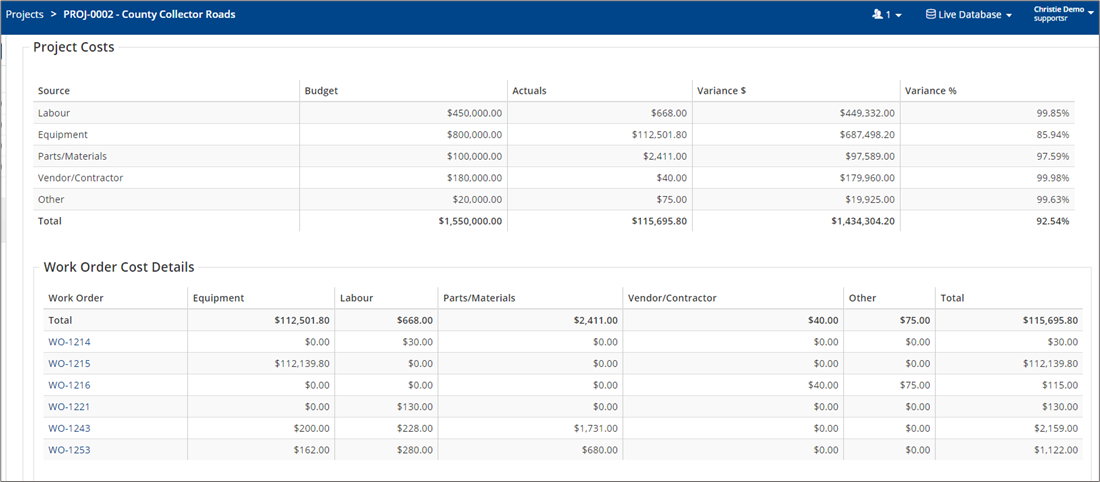
Task: Click the Parts/Materials actuals value $2,411.00 in Project Costs
Action: (665, 156)
